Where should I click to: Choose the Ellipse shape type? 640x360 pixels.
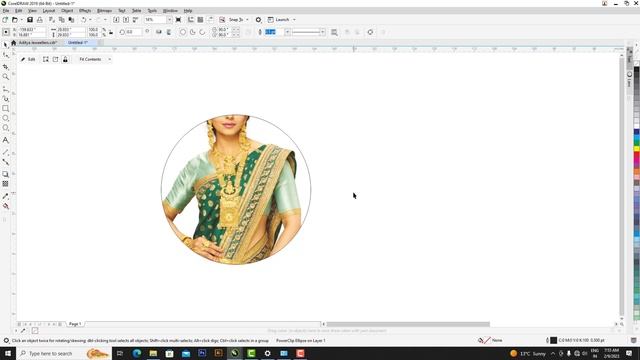pos(183,32)
